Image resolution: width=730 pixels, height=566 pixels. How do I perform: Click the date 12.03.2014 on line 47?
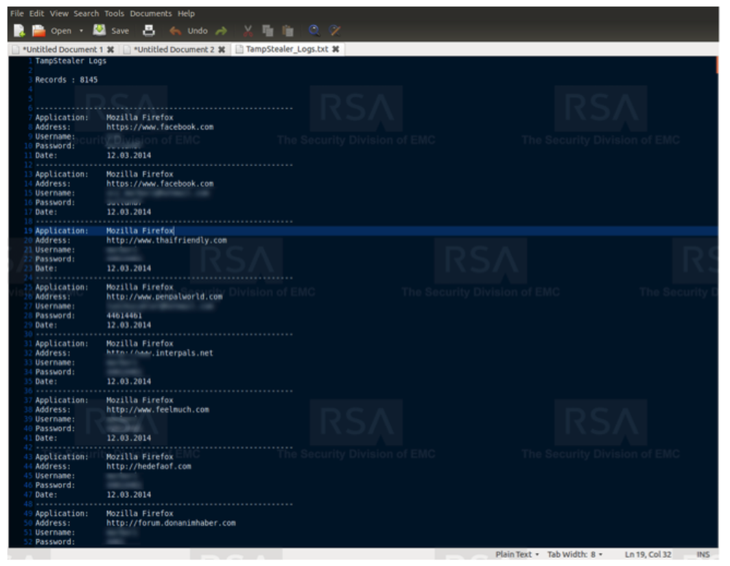(x=128, y=495)
